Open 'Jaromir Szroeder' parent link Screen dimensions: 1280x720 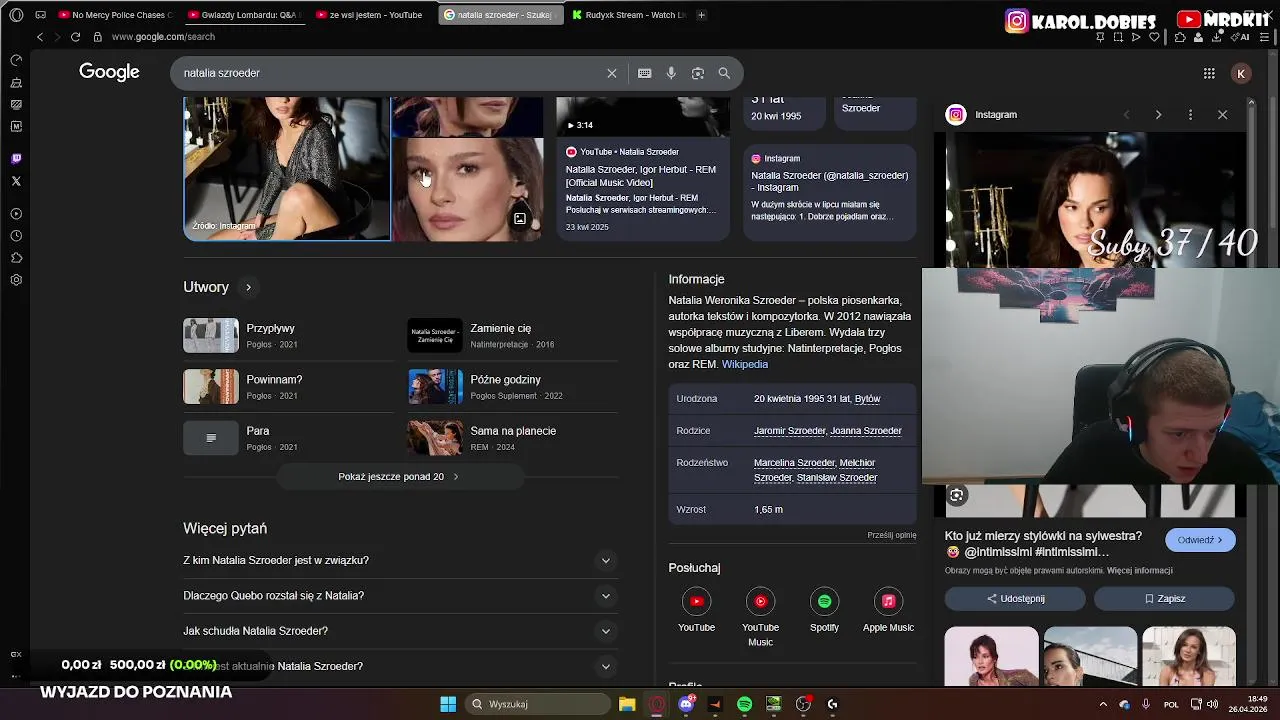790,431
